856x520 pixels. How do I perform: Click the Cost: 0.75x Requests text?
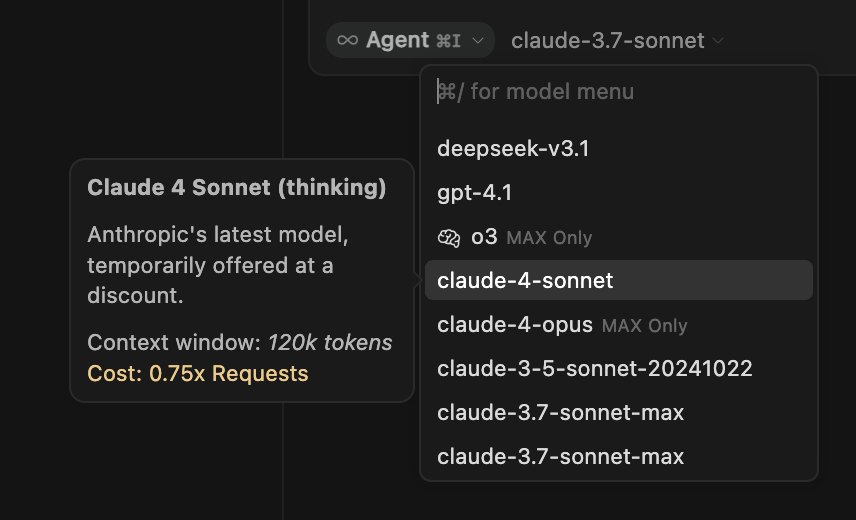coord(198,374)
